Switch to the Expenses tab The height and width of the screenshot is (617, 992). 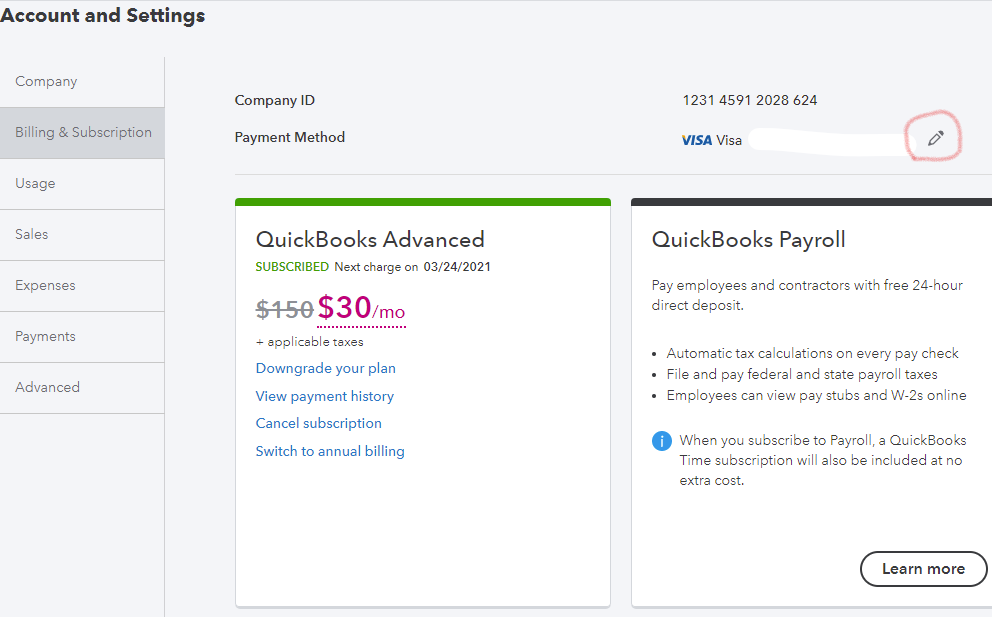click(82, 285)
